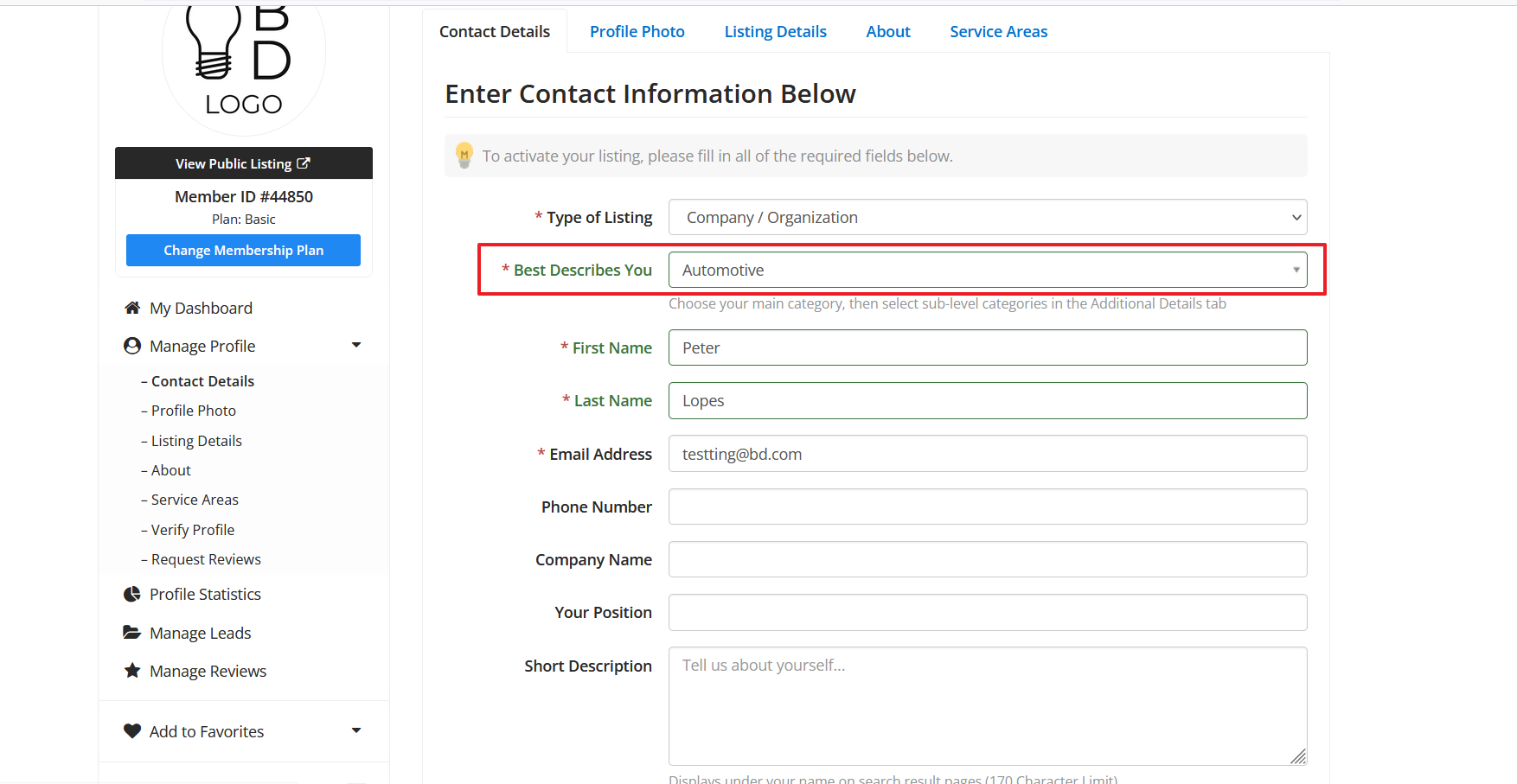This screenshot has width=1517, height=784.
Task: Click the folder icon beside Manage Leads
Action: 132,633
